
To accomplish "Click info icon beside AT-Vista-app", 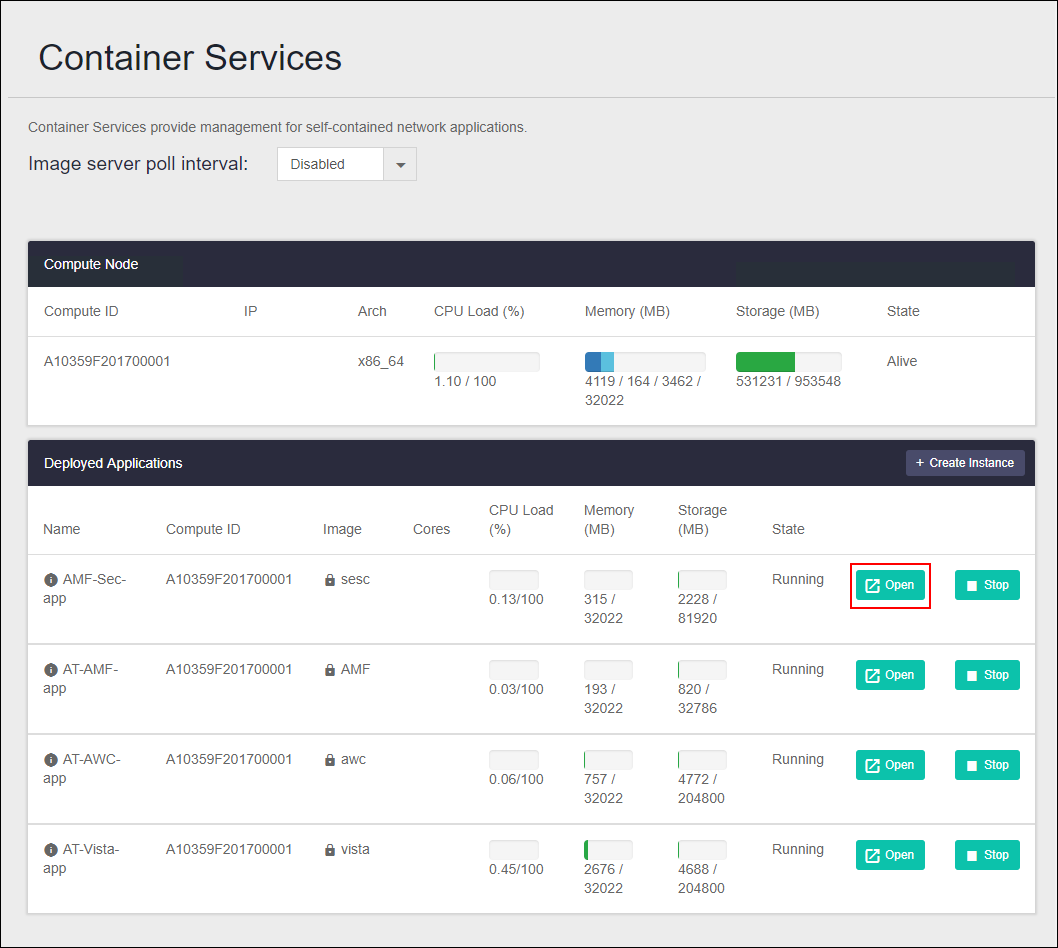I will pos(51,850).
